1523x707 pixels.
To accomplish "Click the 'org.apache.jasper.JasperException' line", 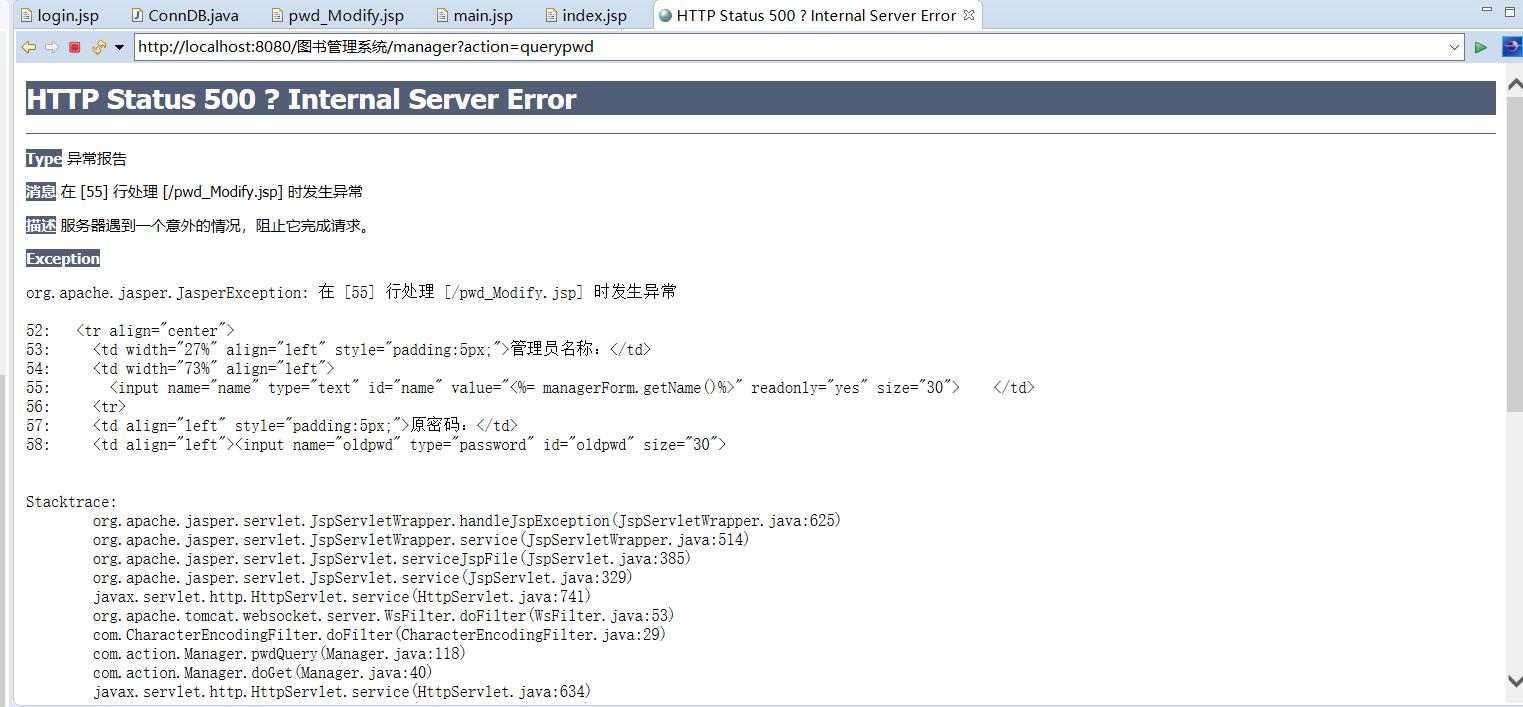I will tap(351, 292).
